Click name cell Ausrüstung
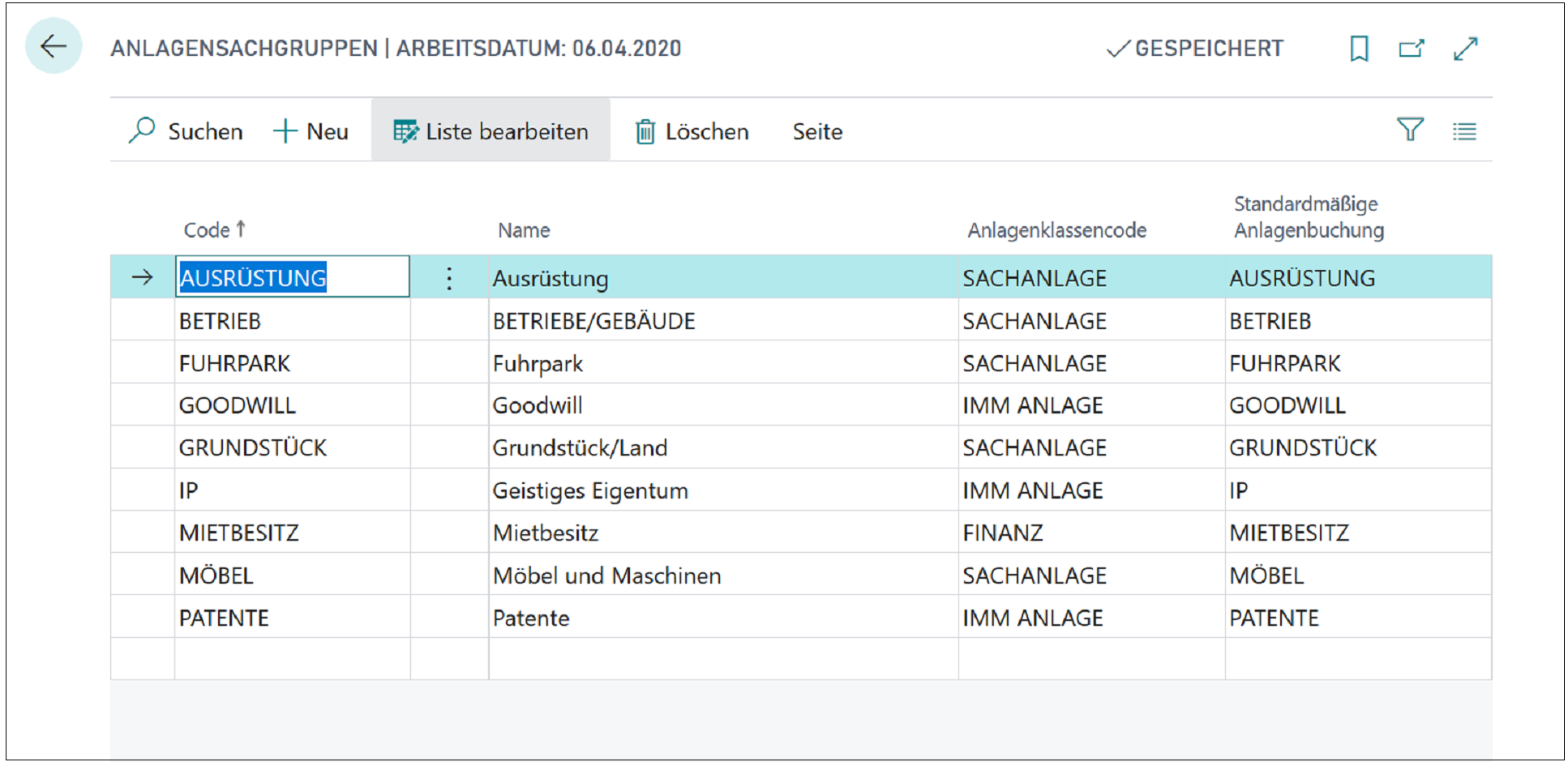Image resolution: width=1568 pixels, height=762 pixels. tap(723, 277)
